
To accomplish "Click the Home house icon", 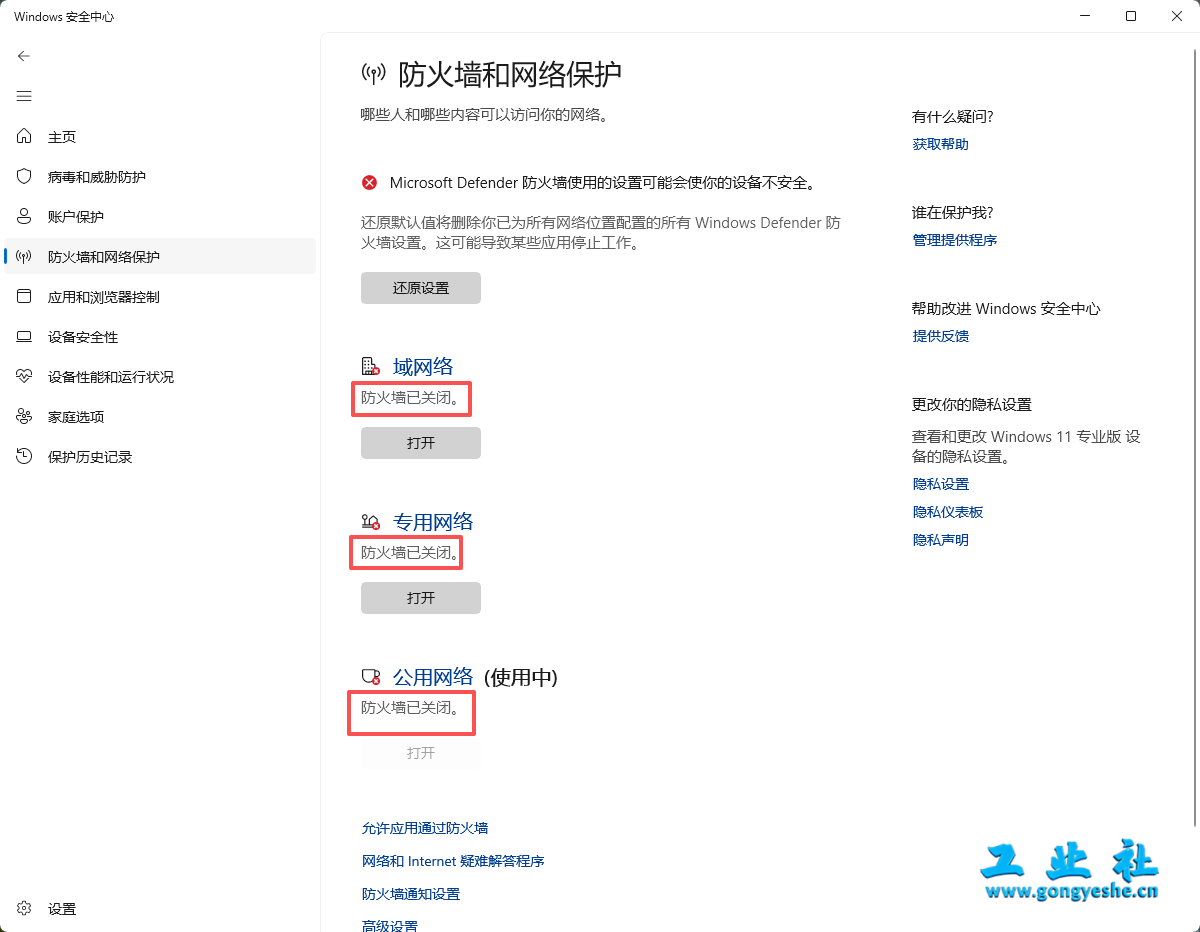I will [x=25, y=136].
